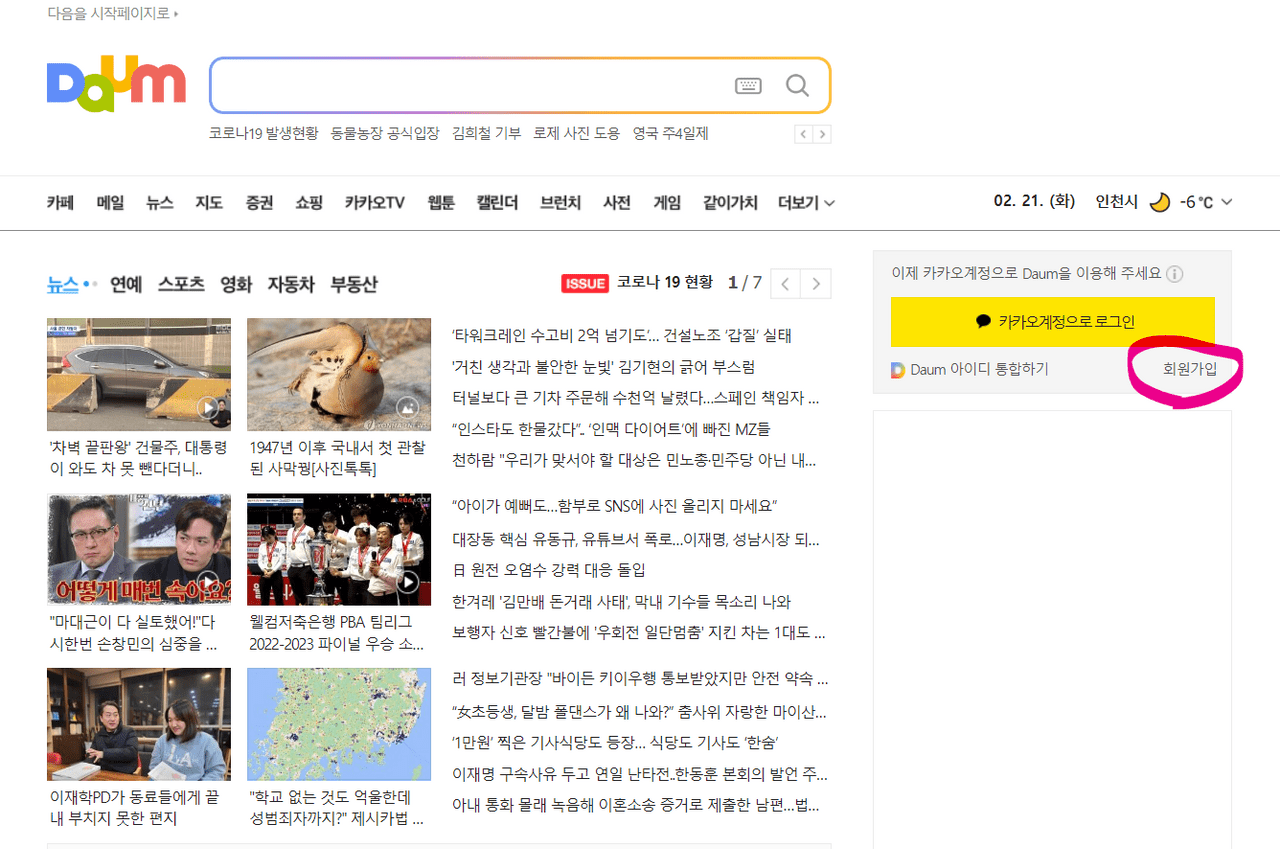The height and width of the screenshot is (849, 1280).
Task: Show next trending search keywords
Action: tap(822, 134)
